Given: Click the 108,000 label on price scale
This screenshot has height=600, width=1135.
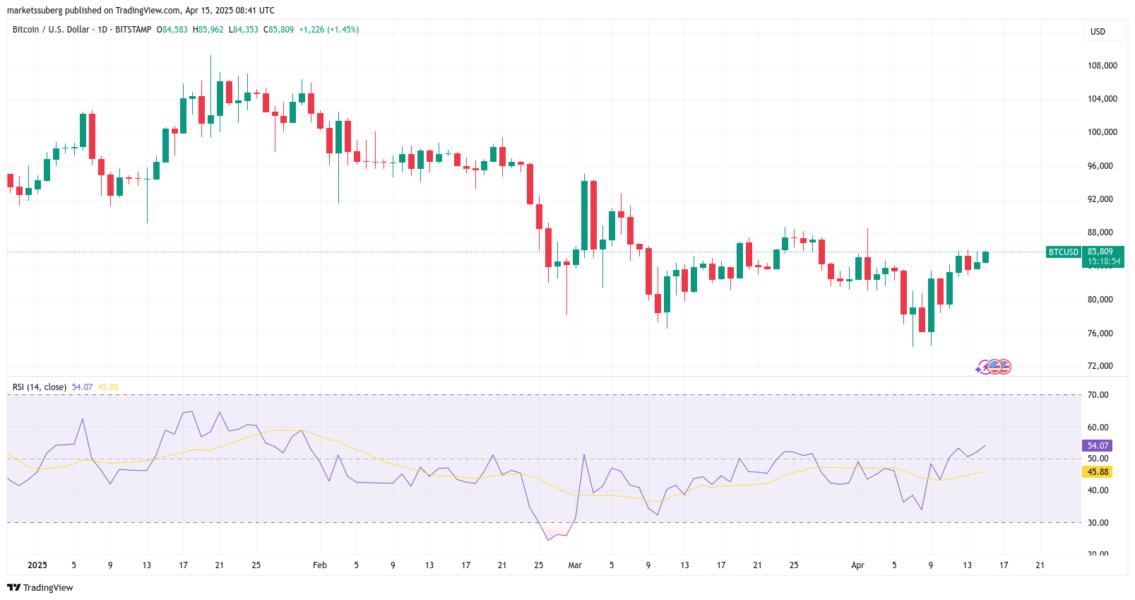Looking at the screenshot, I should pyautogui.click(x=1102, y=66).
